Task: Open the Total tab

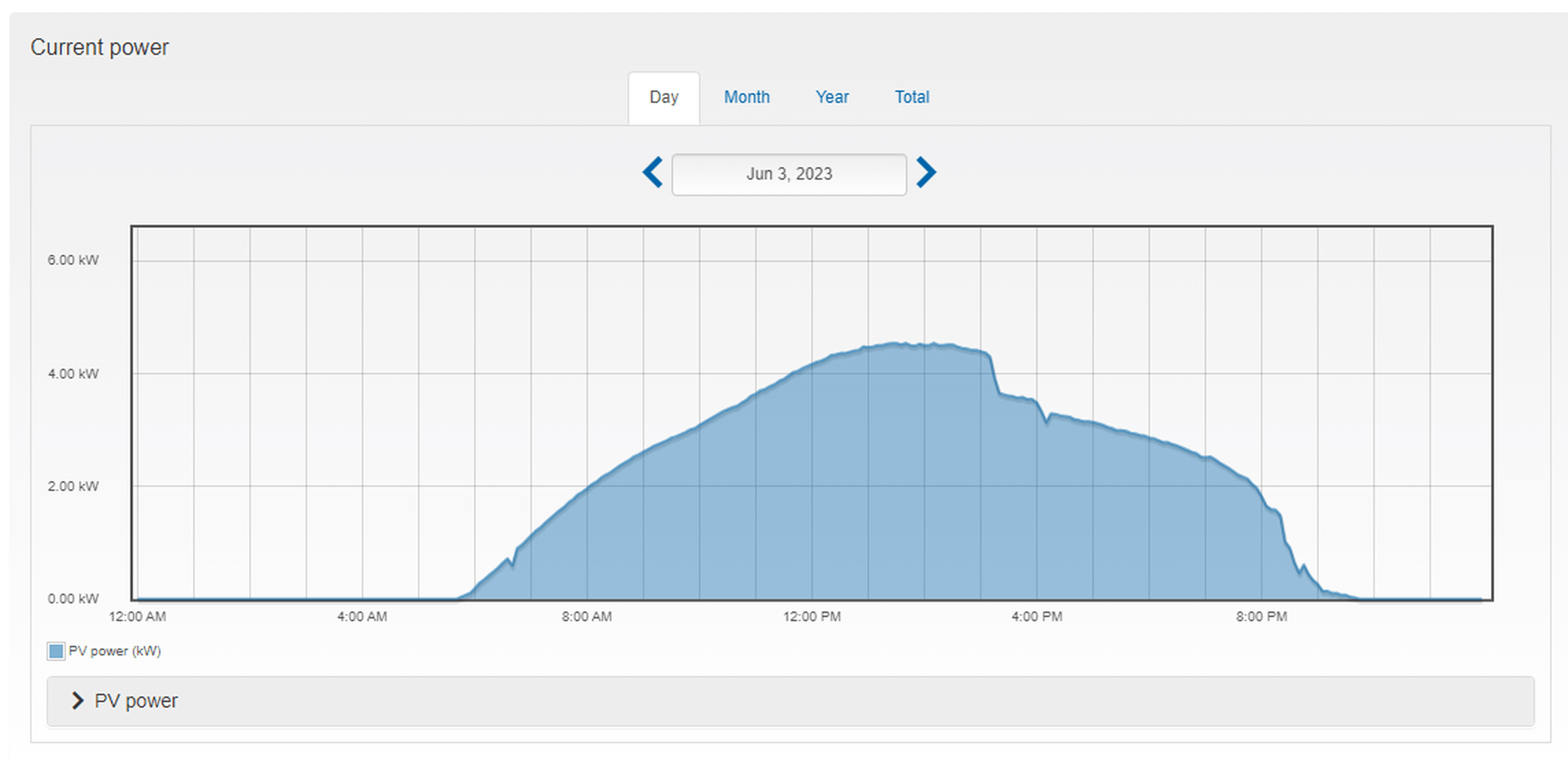Action: [x=912, y=97]
